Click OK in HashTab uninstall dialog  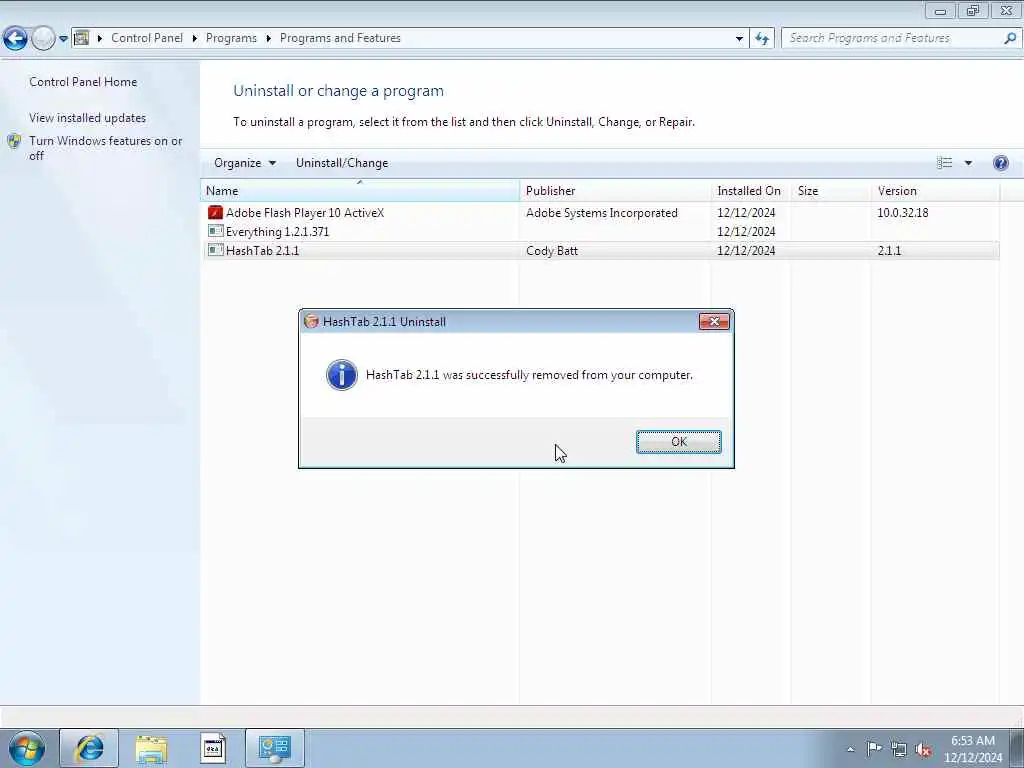[x=679, y=441]
